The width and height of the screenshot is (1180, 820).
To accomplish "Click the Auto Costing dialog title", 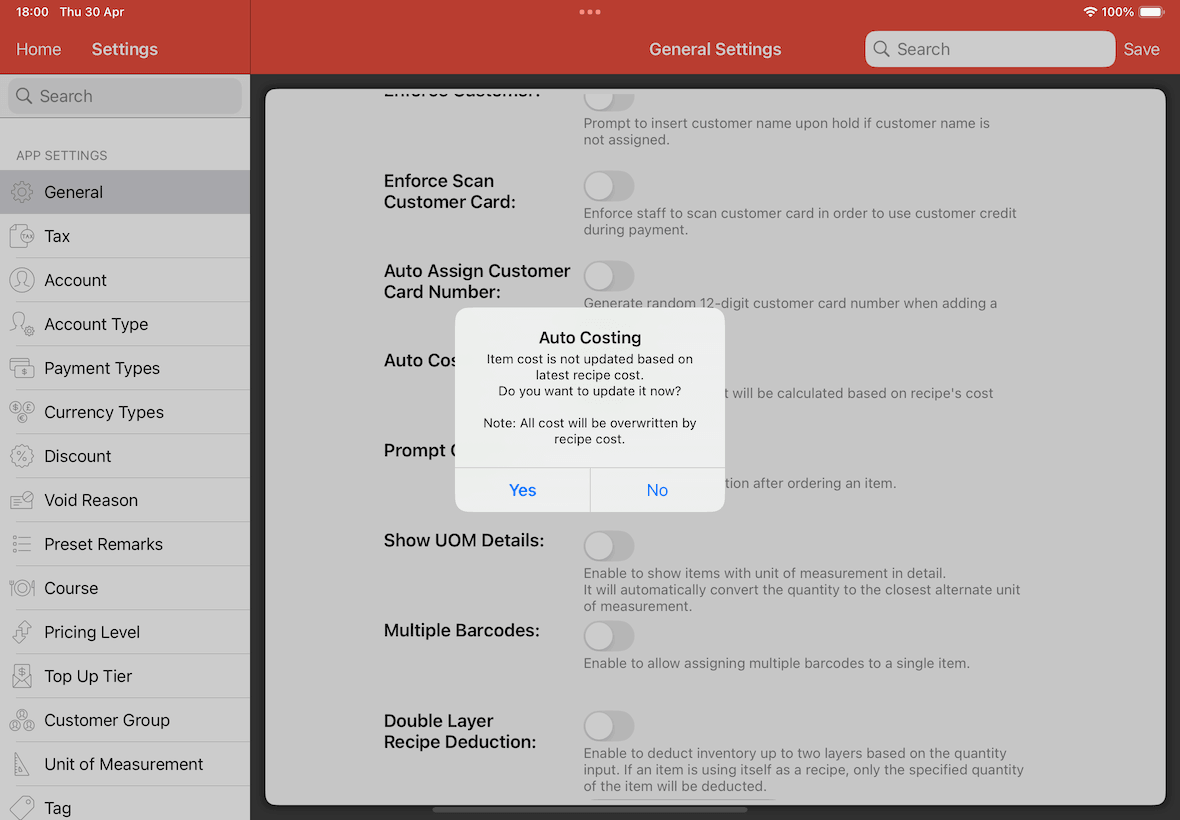I will coord(590,338).
